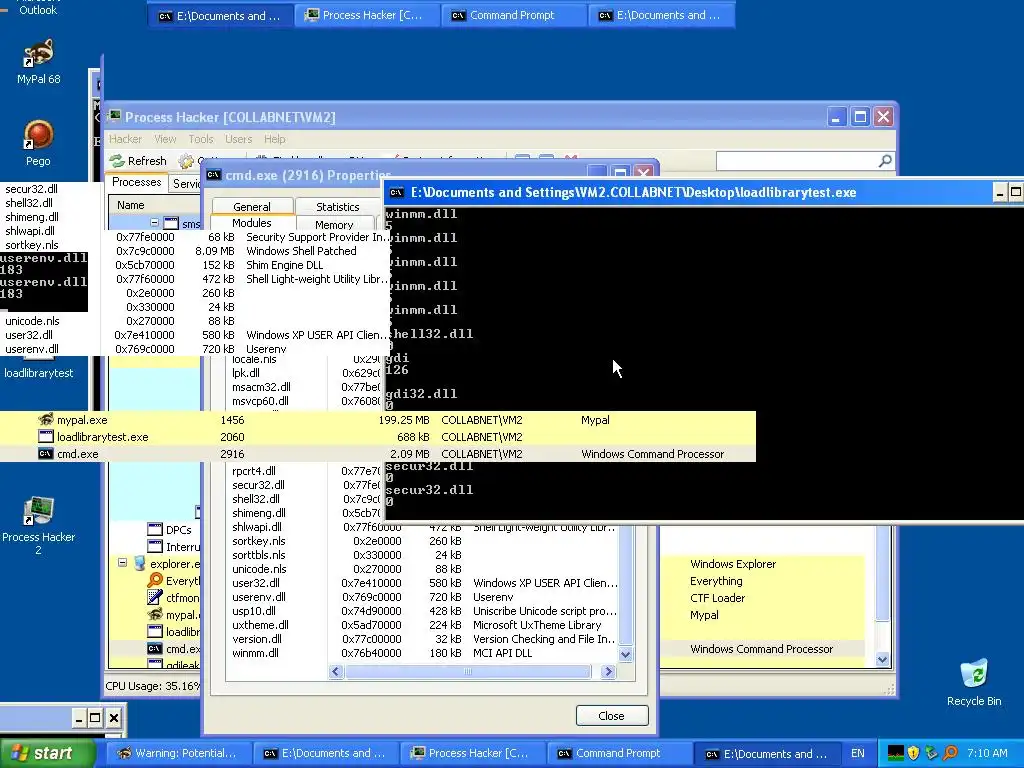1024x768 pixels.
Task: Click the 7:10 AM taskbar clock
Action: 987,753
